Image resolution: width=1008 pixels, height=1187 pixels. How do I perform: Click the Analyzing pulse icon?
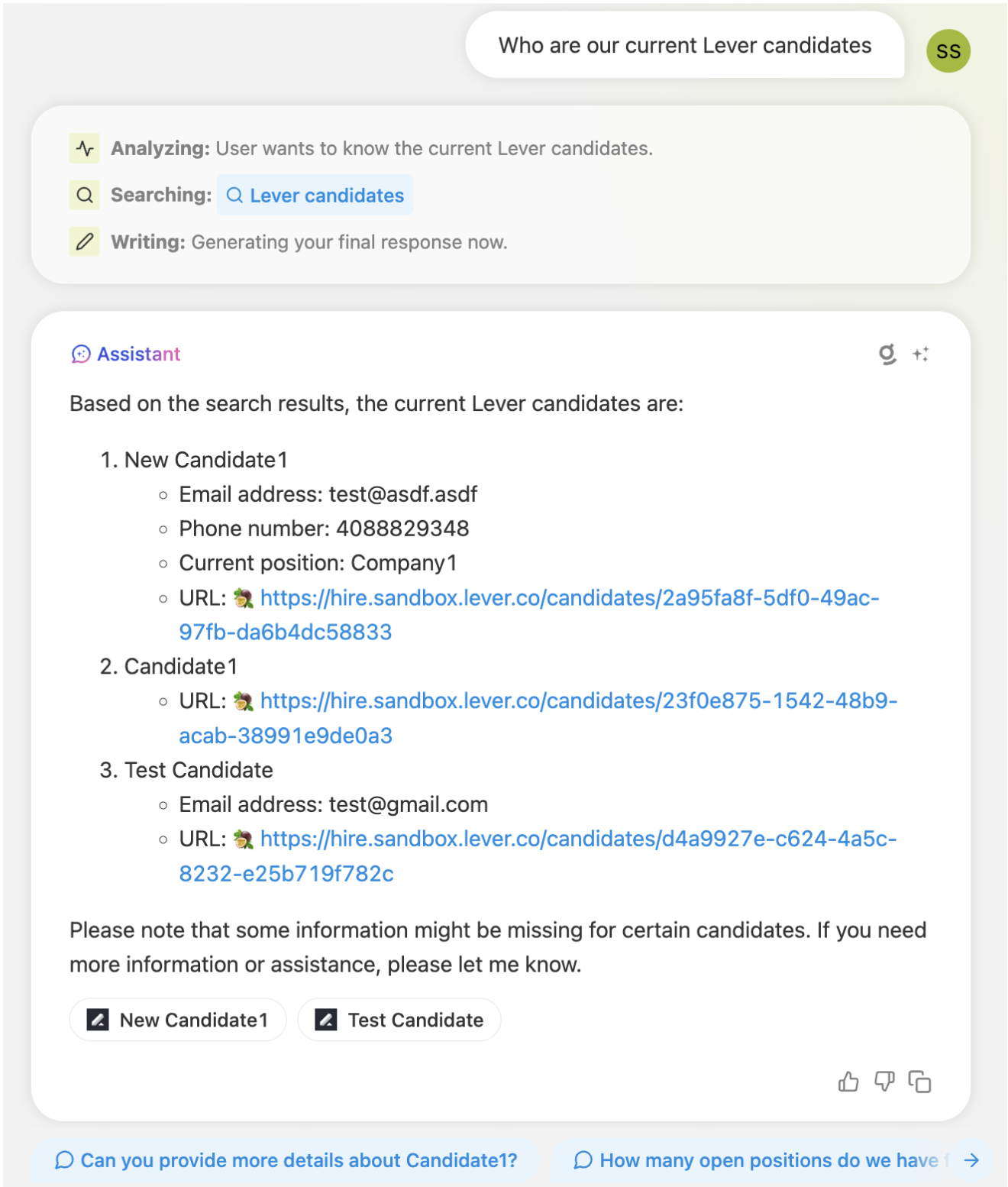click(85, 148)
